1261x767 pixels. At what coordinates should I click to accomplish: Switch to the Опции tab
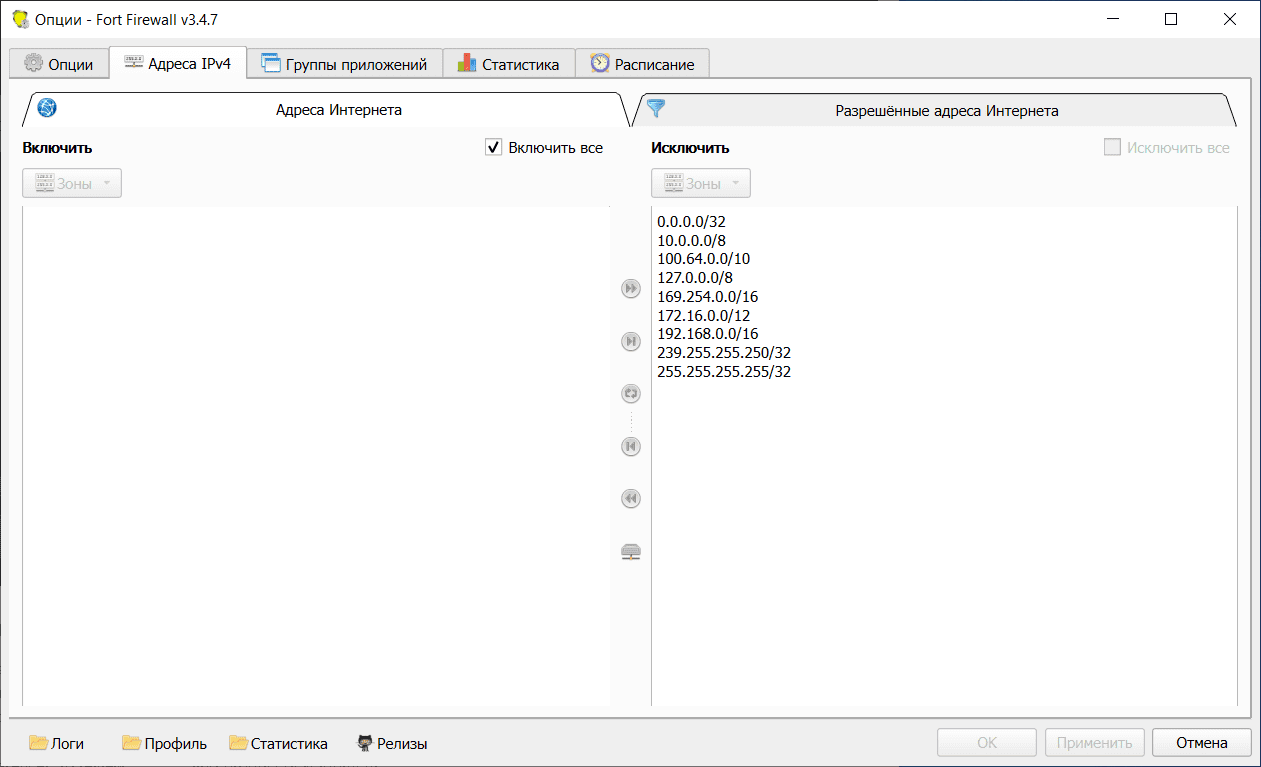coord(59,64)
